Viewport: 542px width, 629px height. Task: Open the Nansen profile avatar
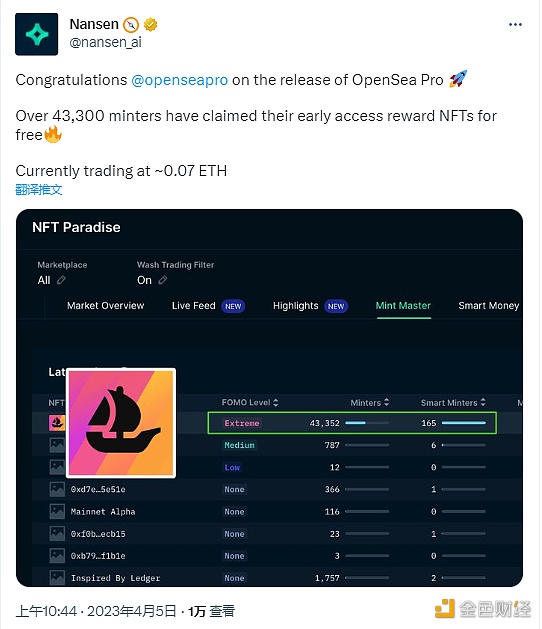[37, 34]
